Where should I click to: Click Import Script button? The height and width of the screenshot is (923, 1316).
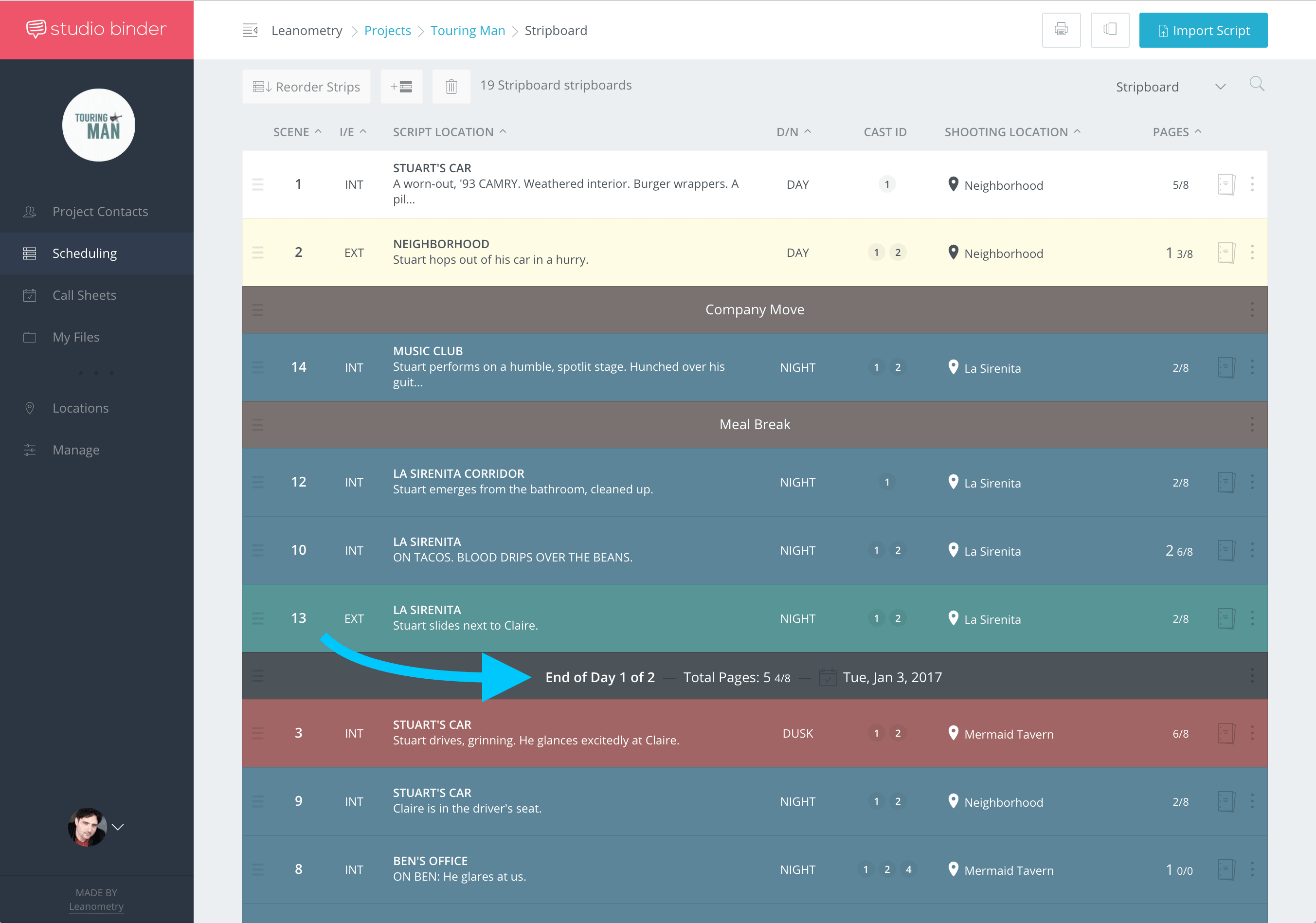coord(1204,30)
